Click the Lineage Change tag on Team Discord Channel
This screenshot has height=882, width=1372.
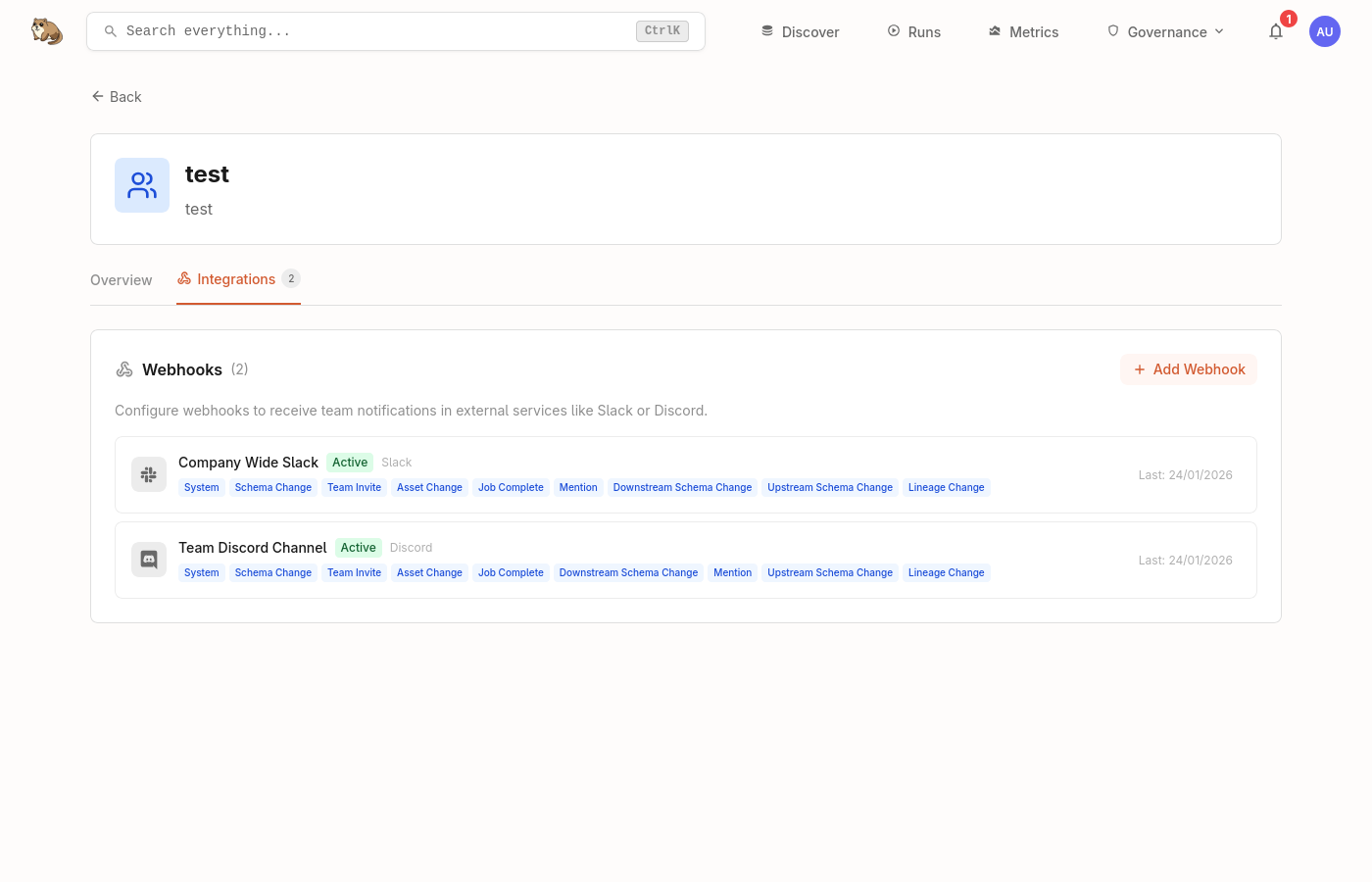[946, 572]
